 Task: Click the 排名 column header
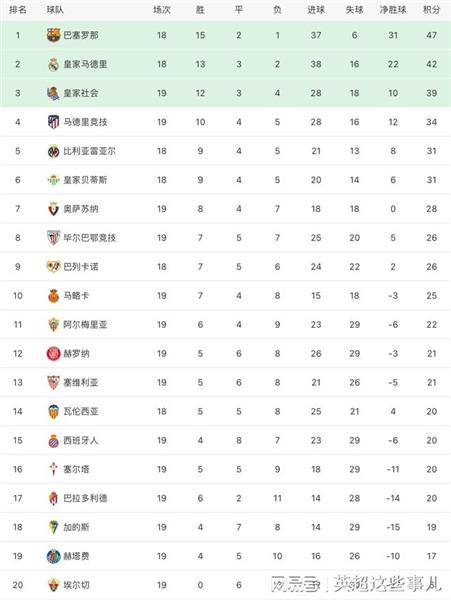(x=18, y=10)
